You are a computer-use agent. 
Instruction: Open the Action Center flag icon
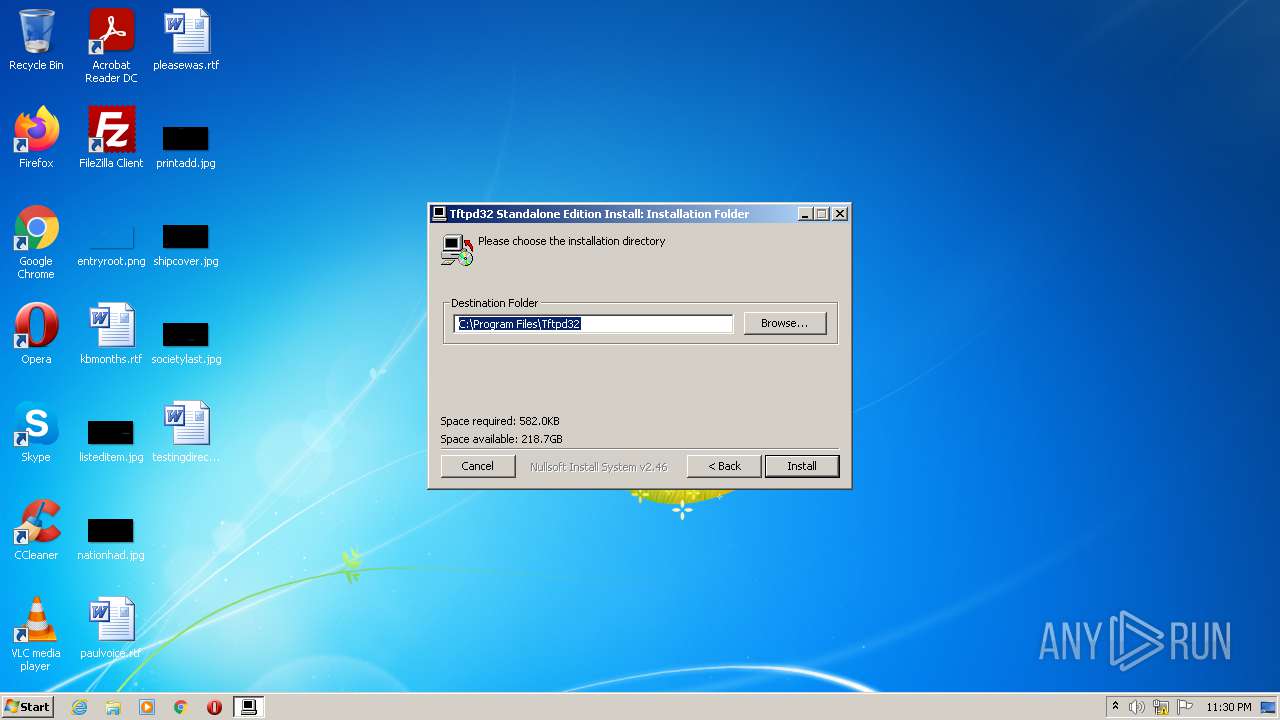click(x=1184, y=707)
